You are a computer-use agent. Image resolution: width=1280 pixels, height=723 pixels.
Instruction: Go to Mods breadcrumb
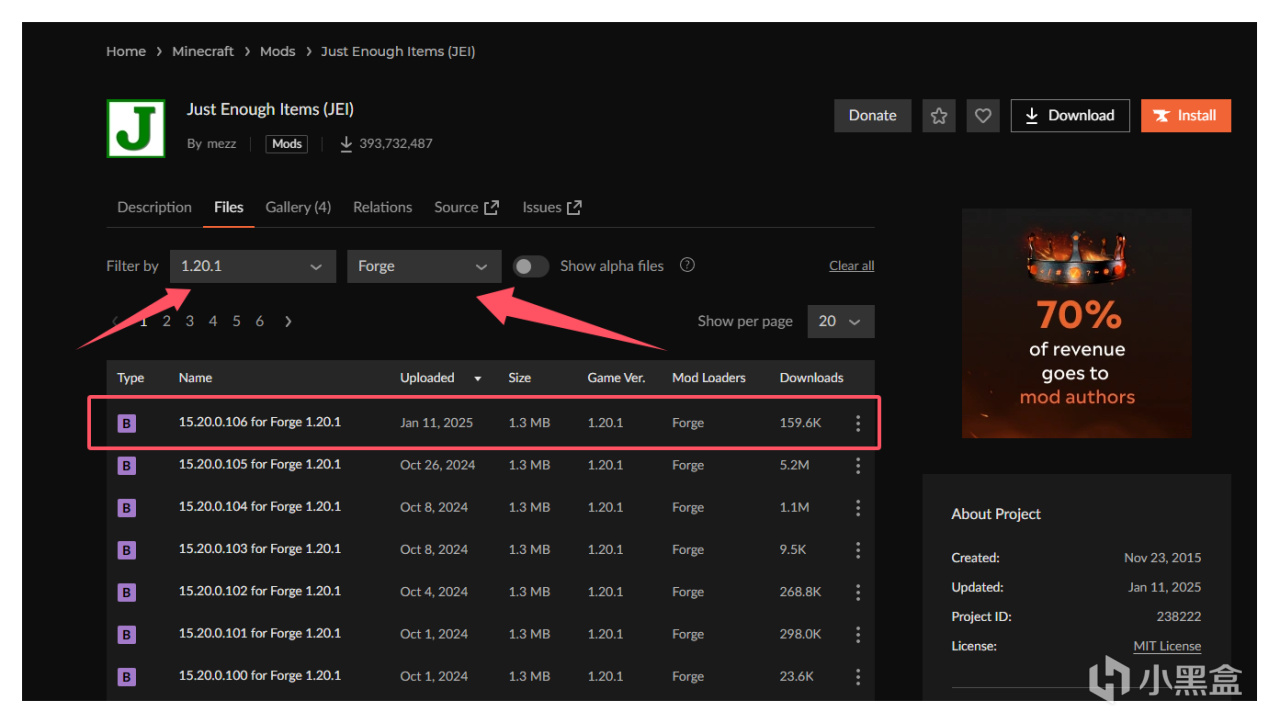[277, 51]
